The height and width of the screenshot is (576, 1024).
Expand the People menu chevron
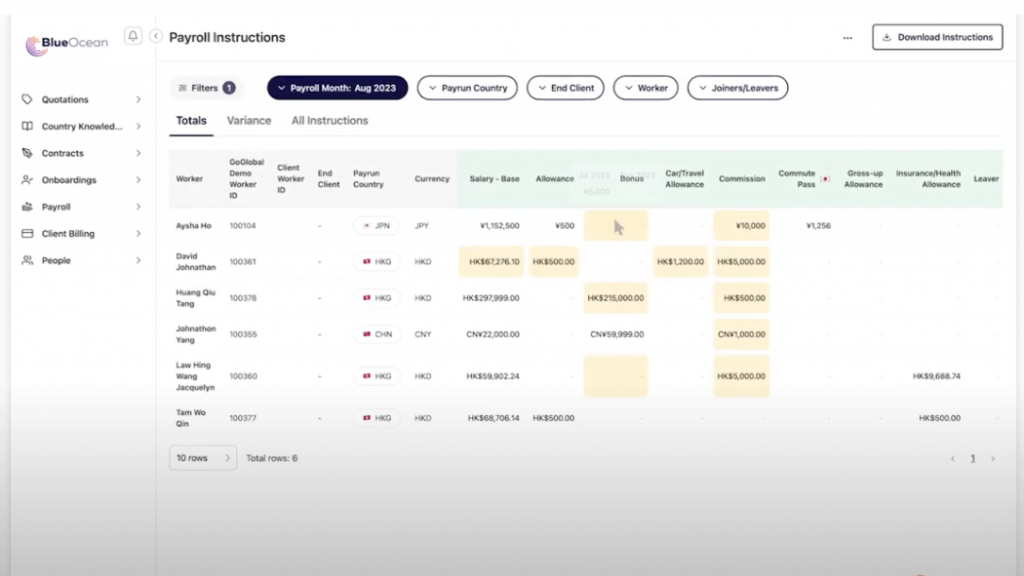[x=138, y=260]
